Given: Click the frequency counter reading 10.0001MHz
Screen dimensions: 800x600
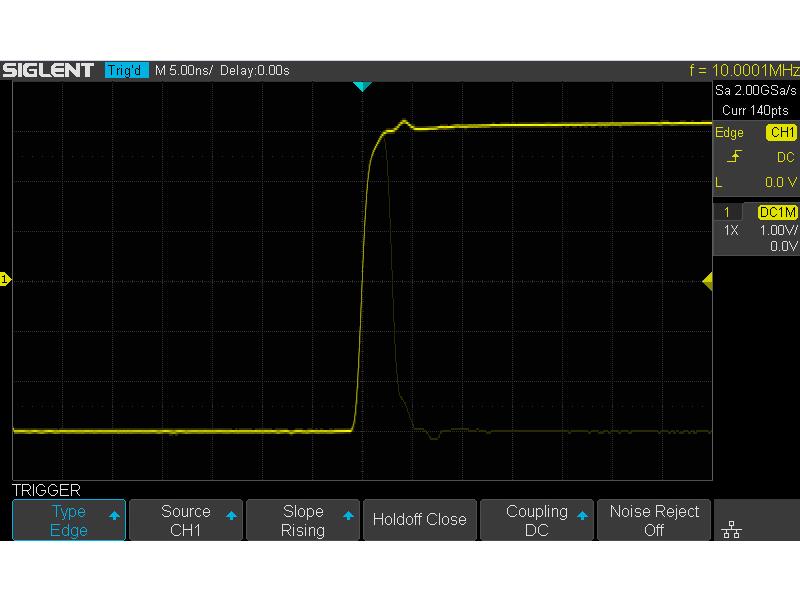Looking at the screenshot, I should click(744, 70).
